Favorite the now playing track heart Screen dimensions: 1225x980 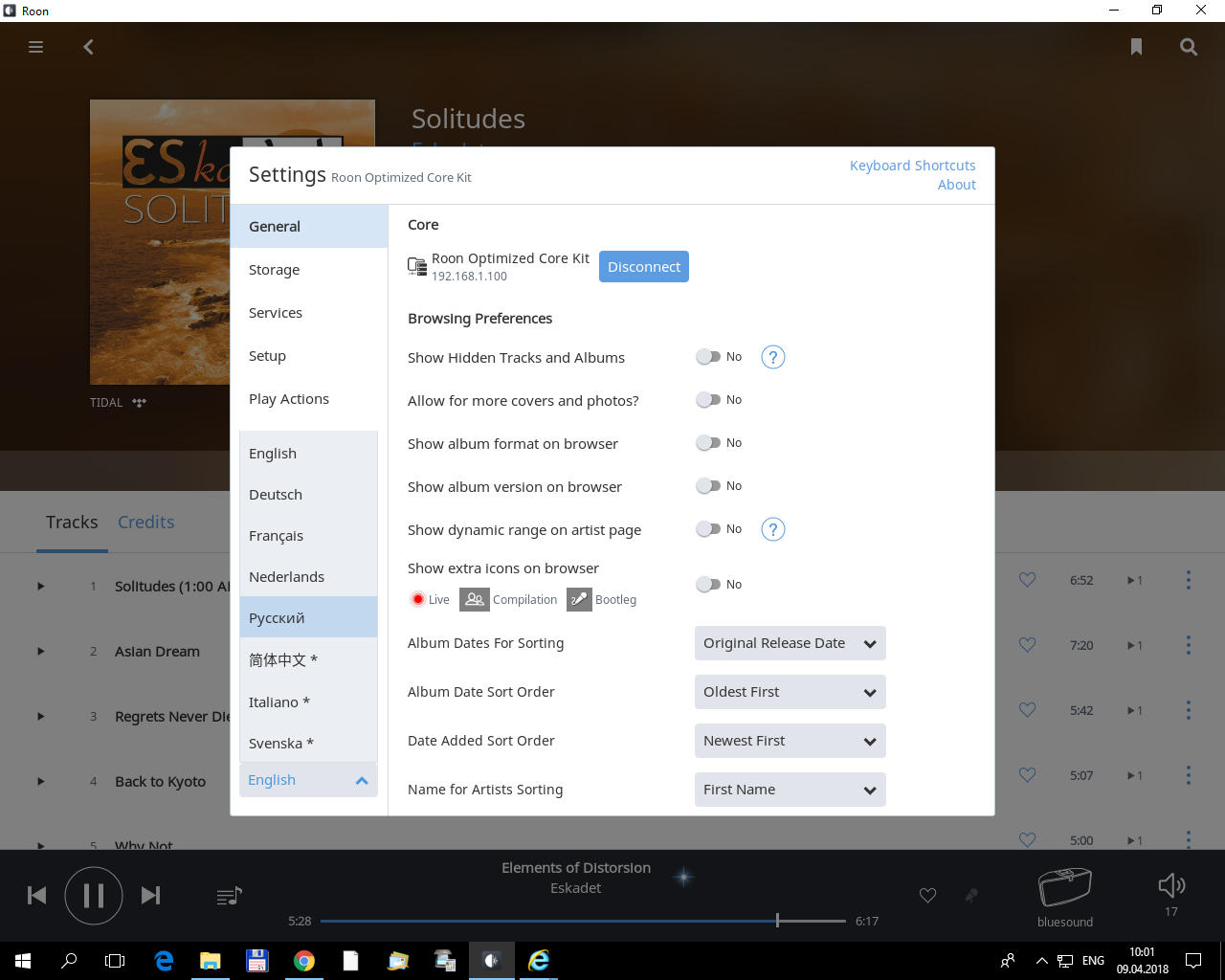tap(927, 896)
